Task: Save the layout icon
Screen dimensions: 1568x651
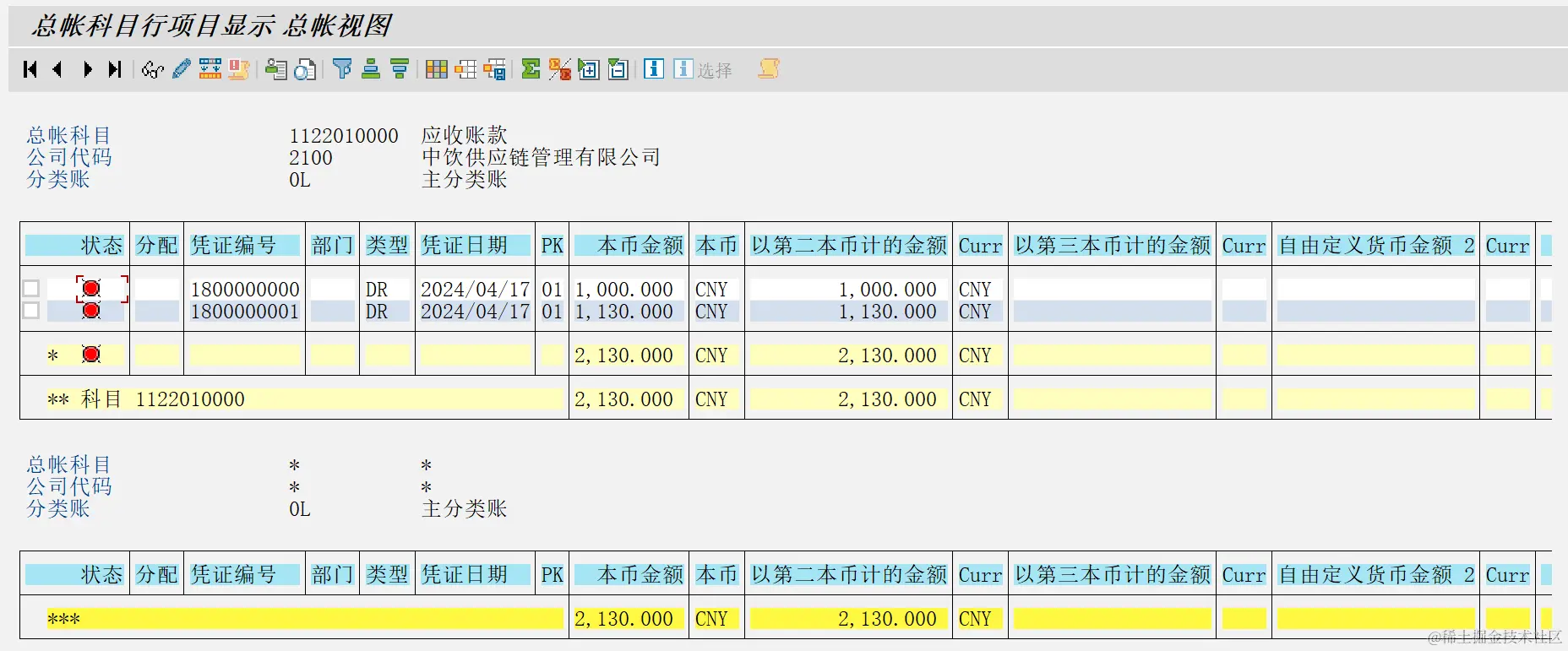Action: point(494,69)
